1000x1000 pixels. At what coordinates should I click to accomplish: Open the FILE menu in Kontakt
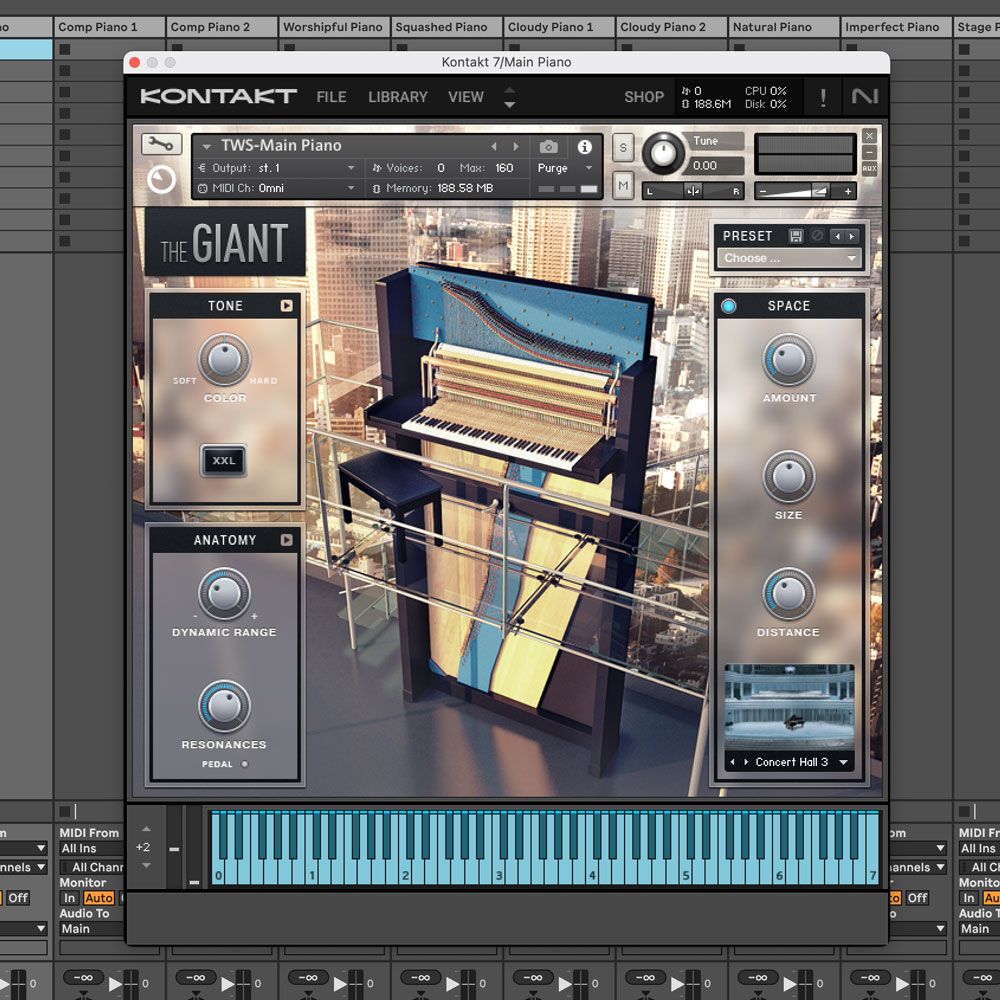pyautogui.click(x=331, y=97)
